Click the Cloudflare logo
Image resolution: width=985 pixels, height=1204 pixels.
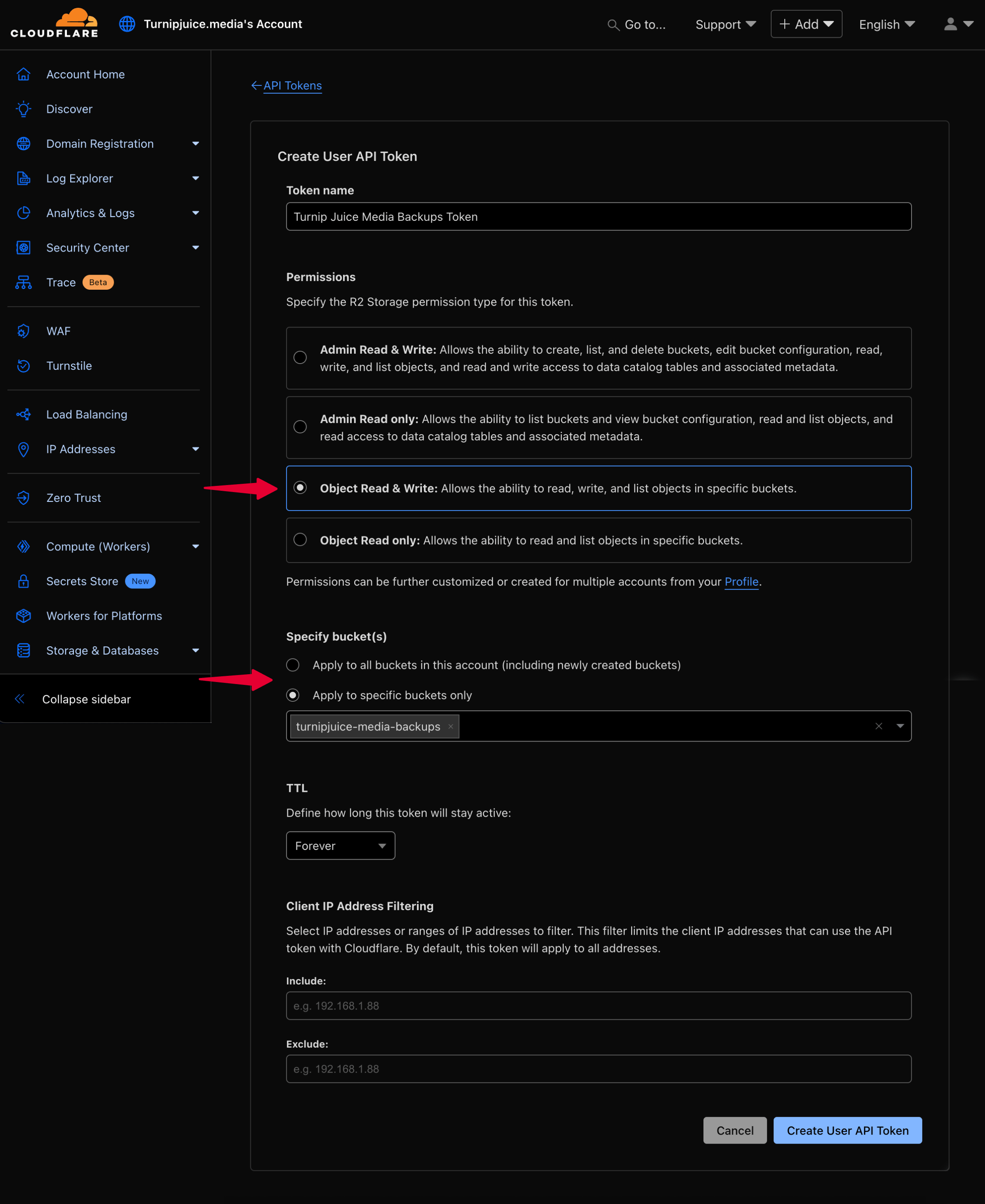tap(54, 23)
